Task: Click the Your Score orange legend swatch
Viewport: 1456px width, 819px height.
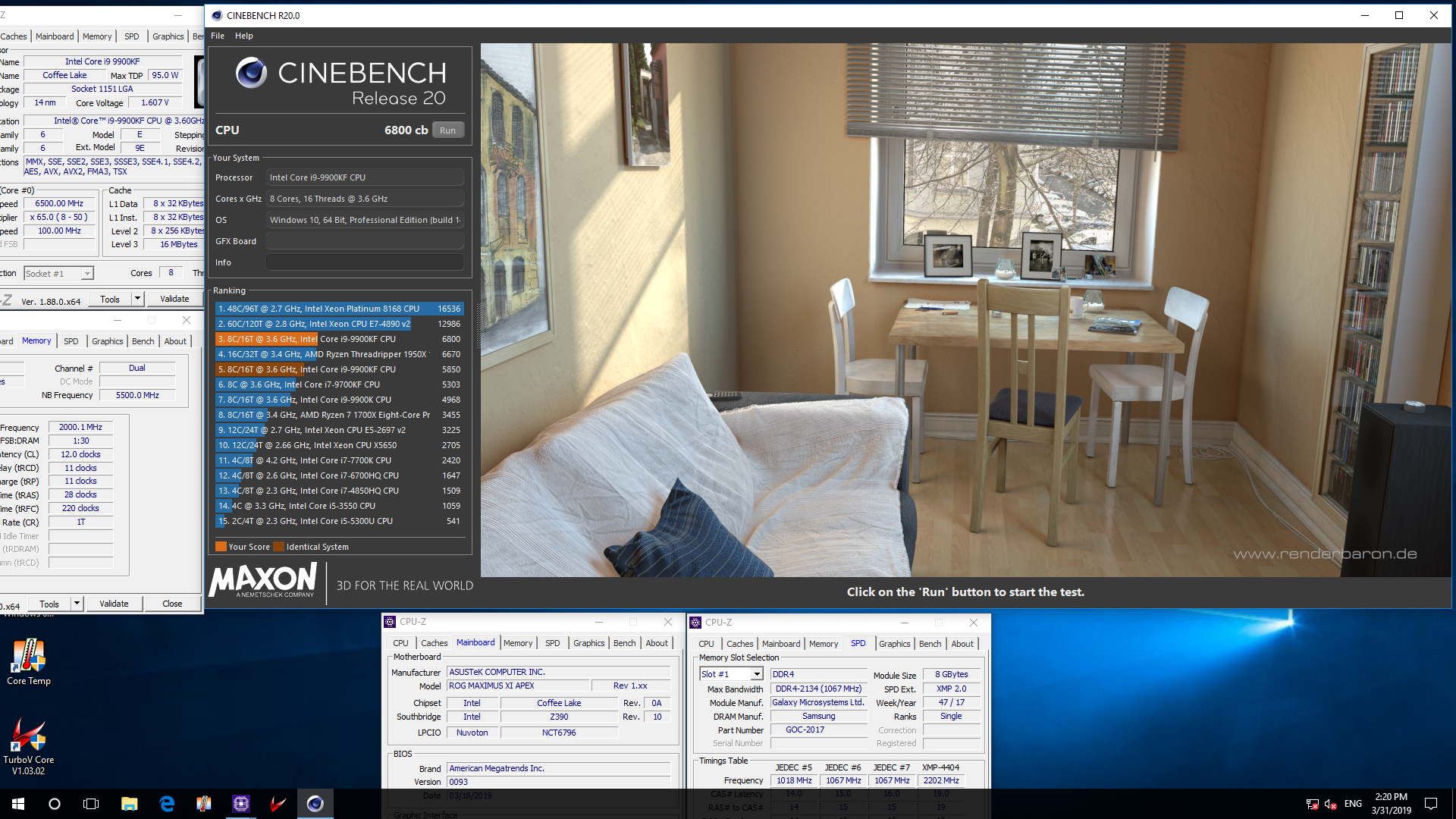Action: pos(221,547)
